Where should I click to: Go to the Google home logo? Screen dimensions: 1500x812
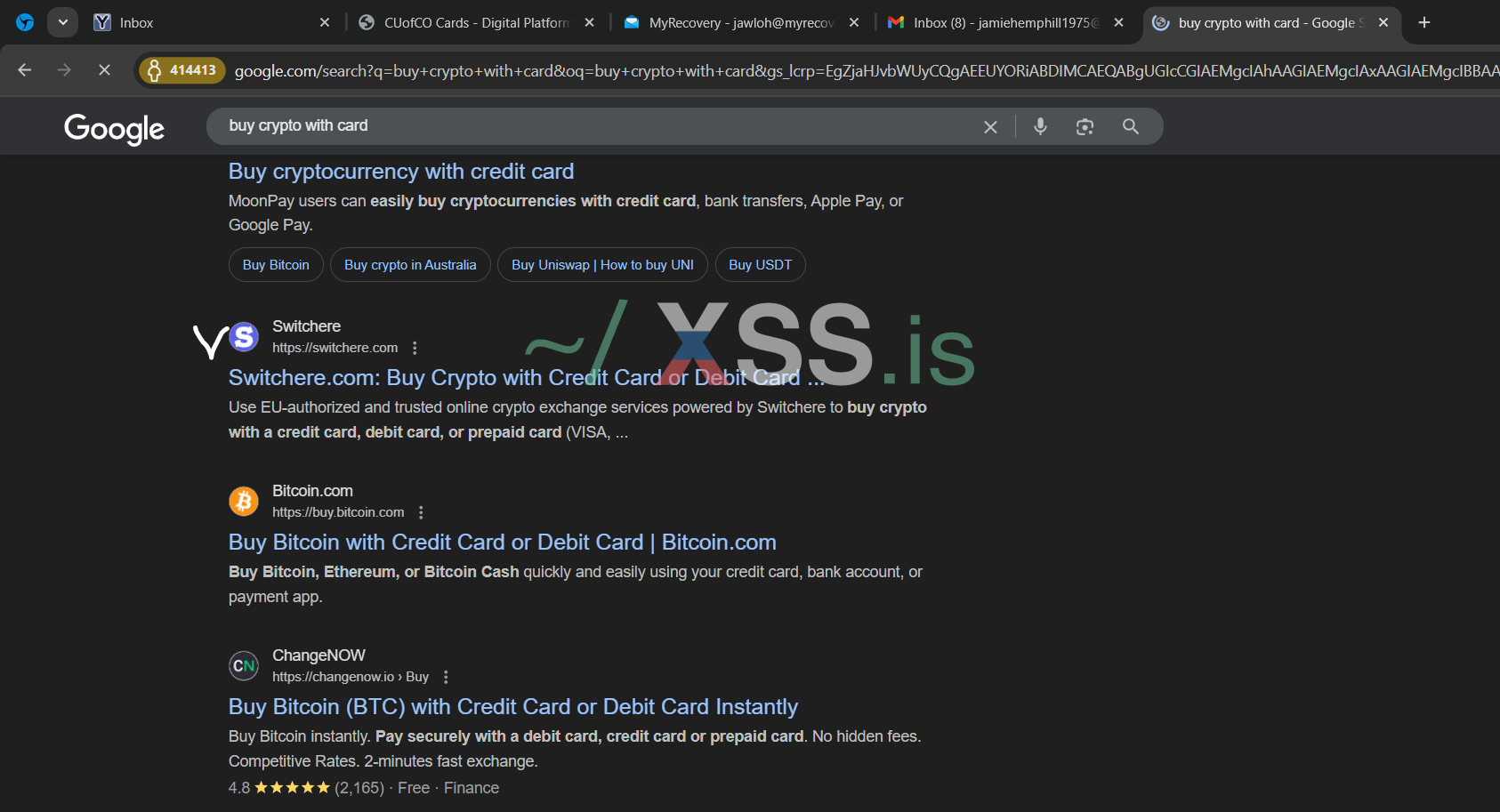114,128
